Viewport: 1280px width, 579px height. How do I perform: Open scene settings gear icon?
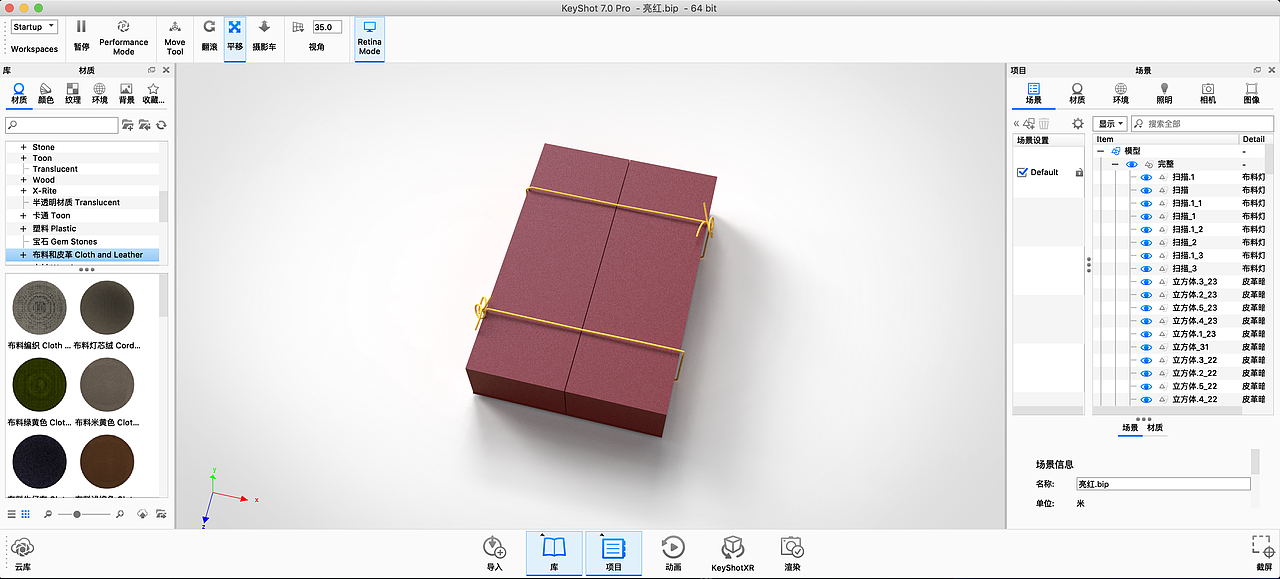click(1078, 123)
